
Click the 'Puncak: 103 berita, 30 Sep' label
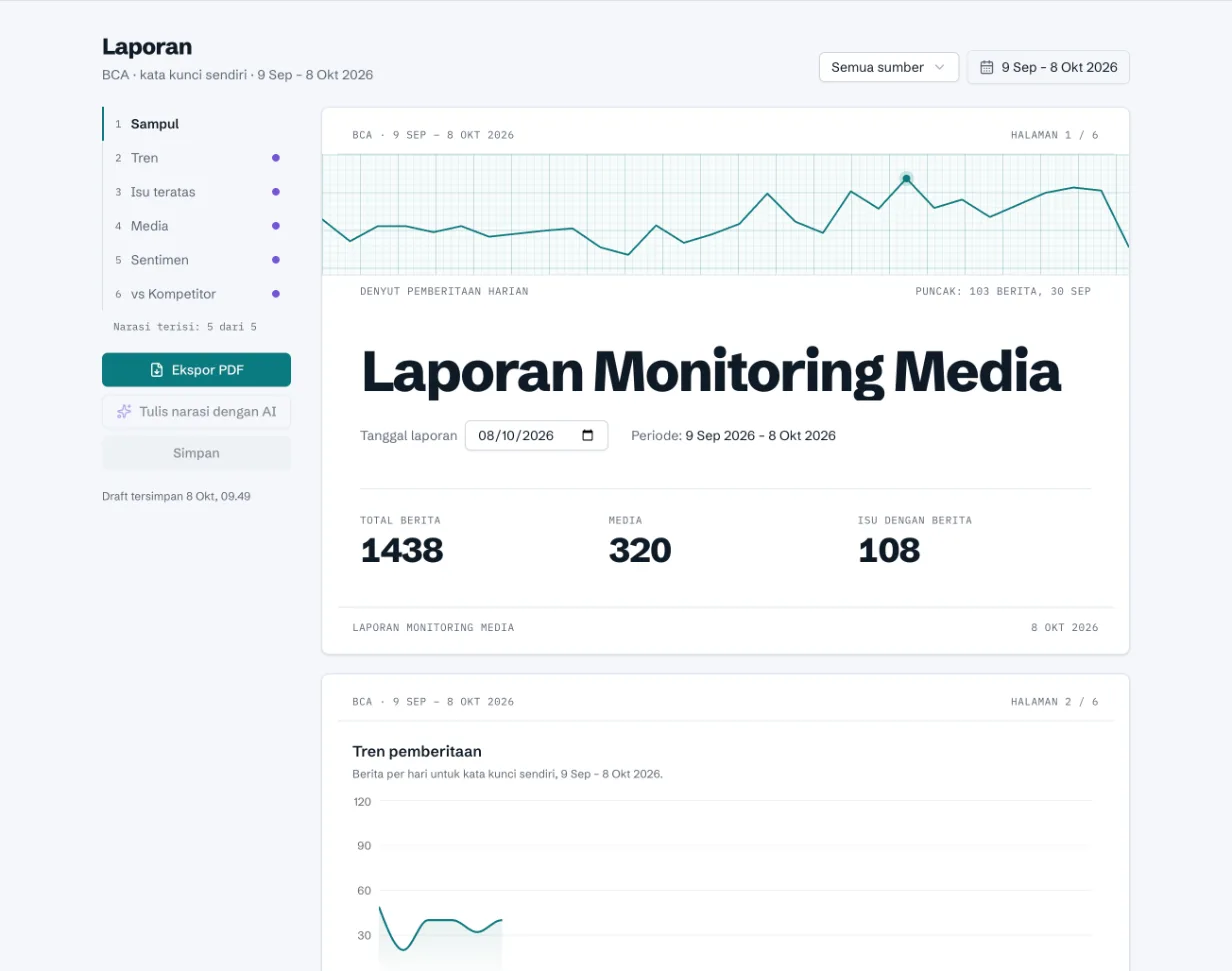1003,291
